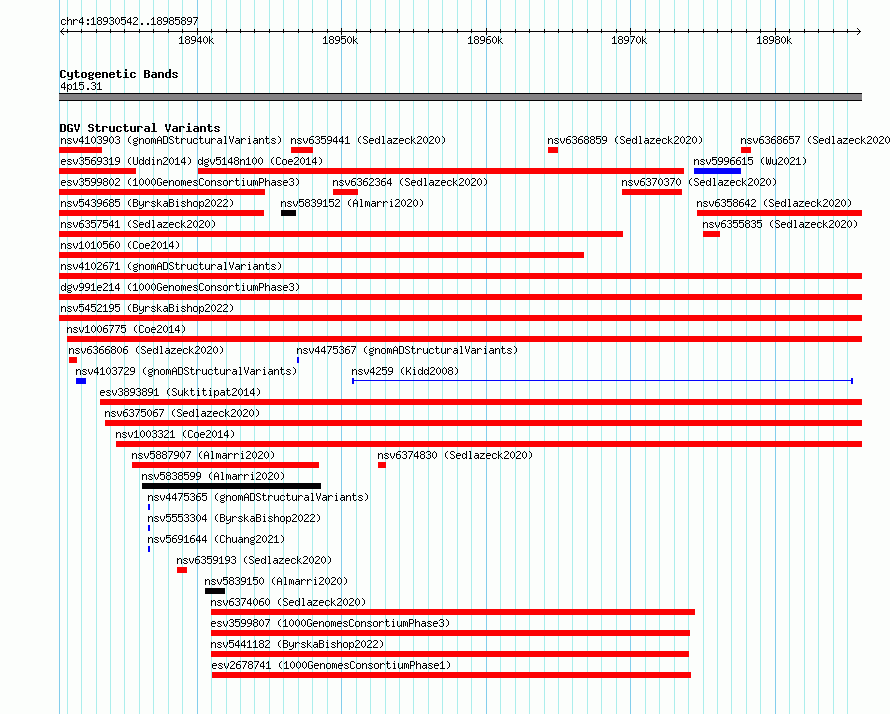Select the nsv4259 (Kidd2008) label
This screenshot has width=890, height=714.
click(x=405, y=371)
